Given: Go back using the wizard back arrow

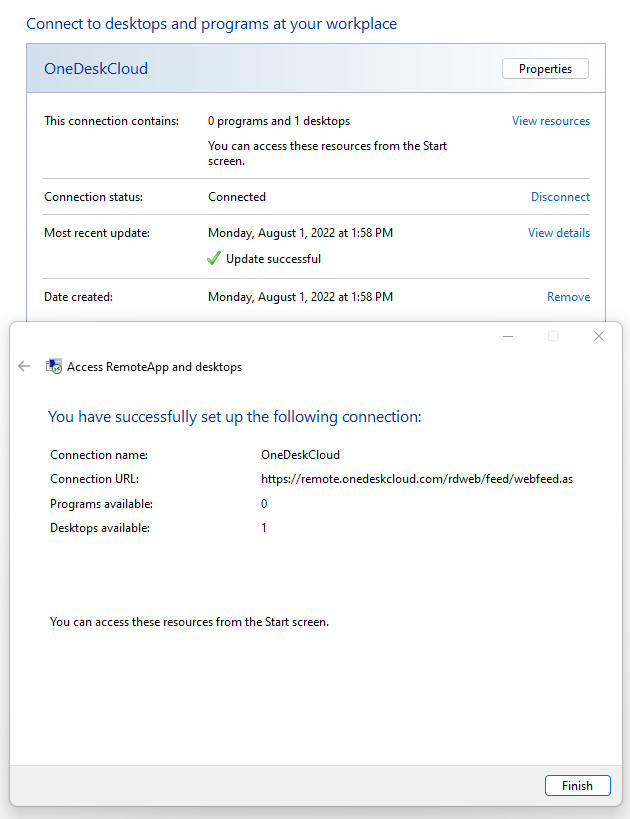Looking at the screenshot, I should [24, 366].
